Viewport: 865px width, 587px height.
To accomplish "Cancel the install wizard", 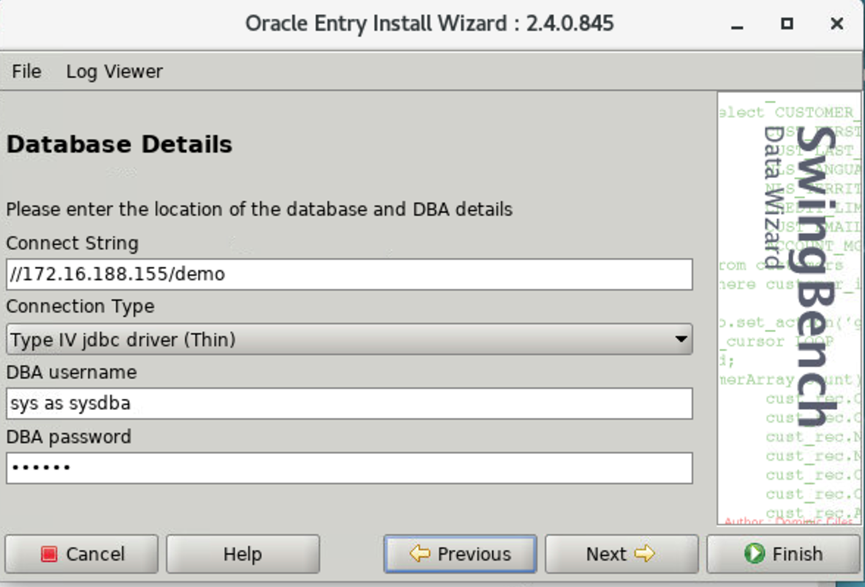I will tap(80, 553).
